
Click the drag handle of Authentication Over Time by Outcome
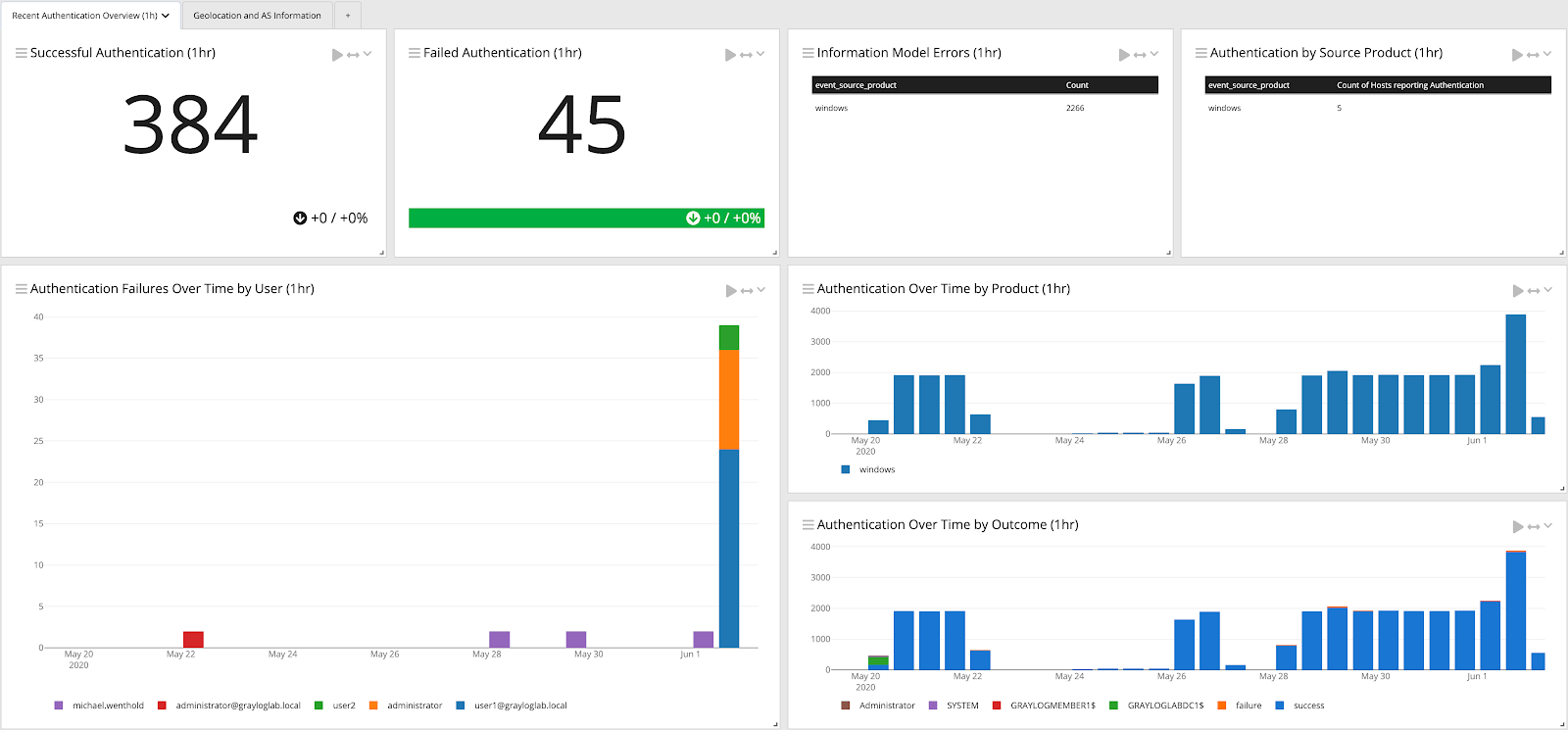(x=808, y=525)
